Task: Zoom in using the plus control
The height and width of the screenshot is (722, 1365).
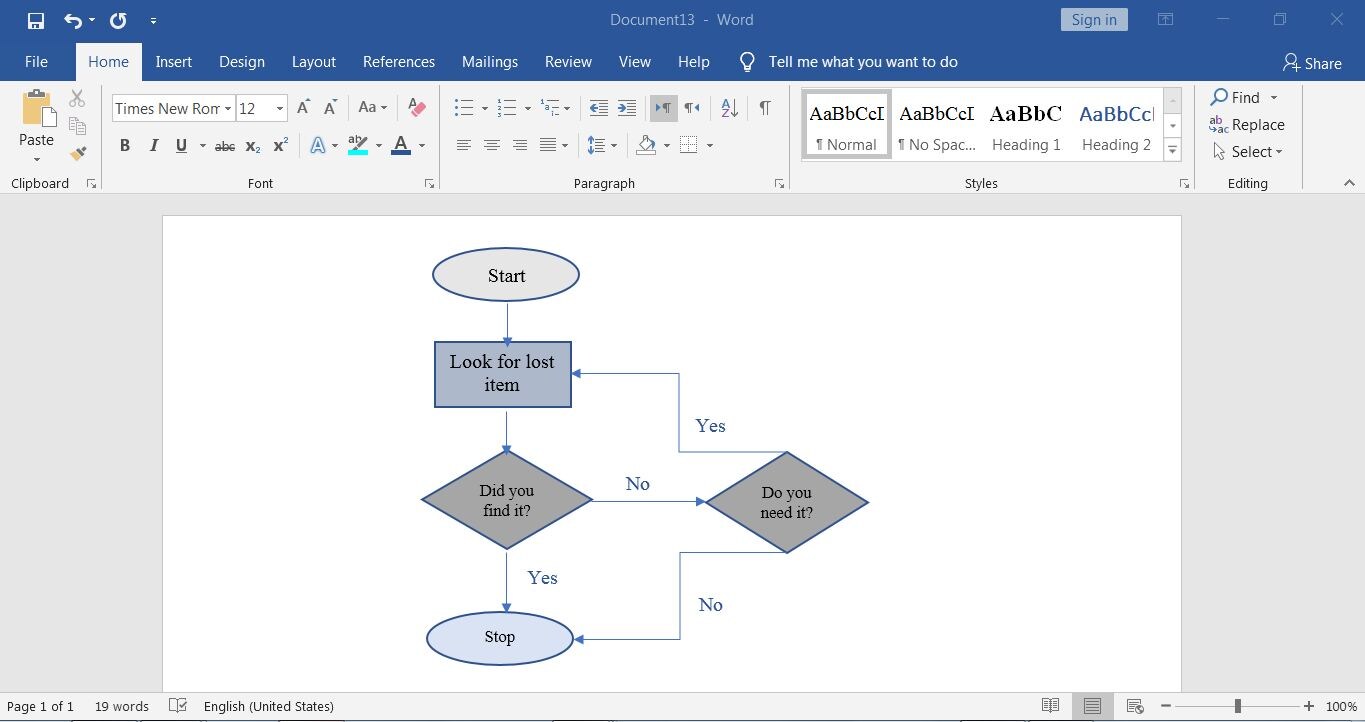Action: pos(1307,705)
